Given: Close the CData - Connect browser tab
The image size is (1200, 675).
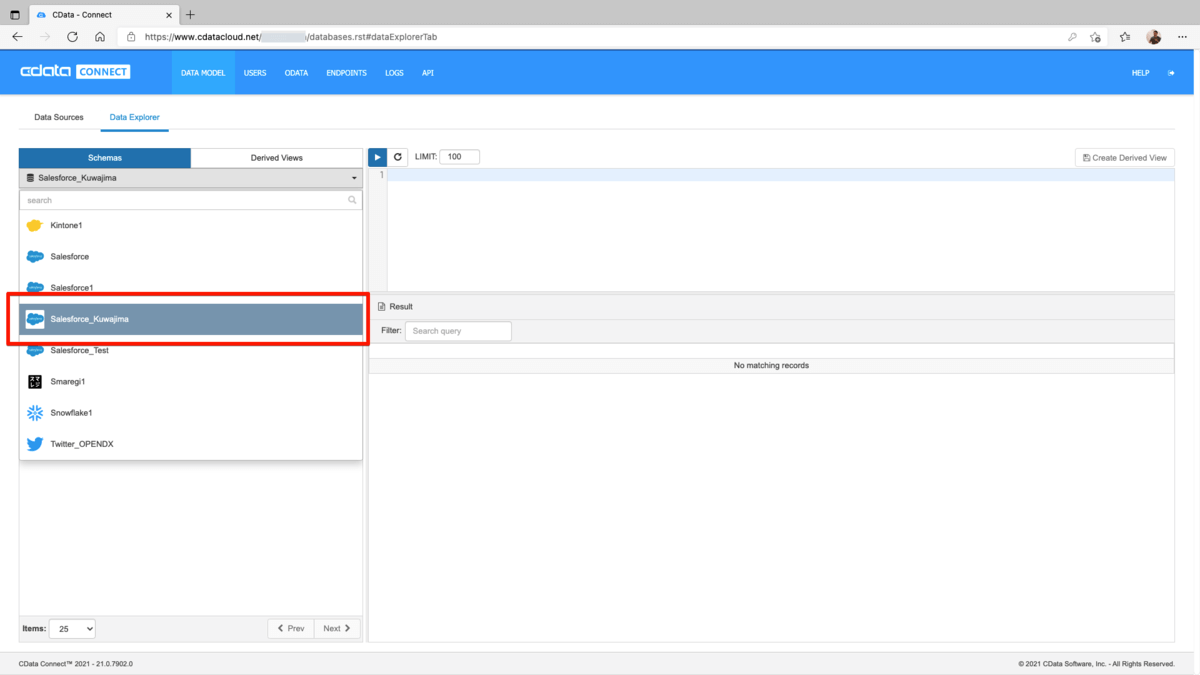Looking at the screenshot, I should tap(169, 15).
